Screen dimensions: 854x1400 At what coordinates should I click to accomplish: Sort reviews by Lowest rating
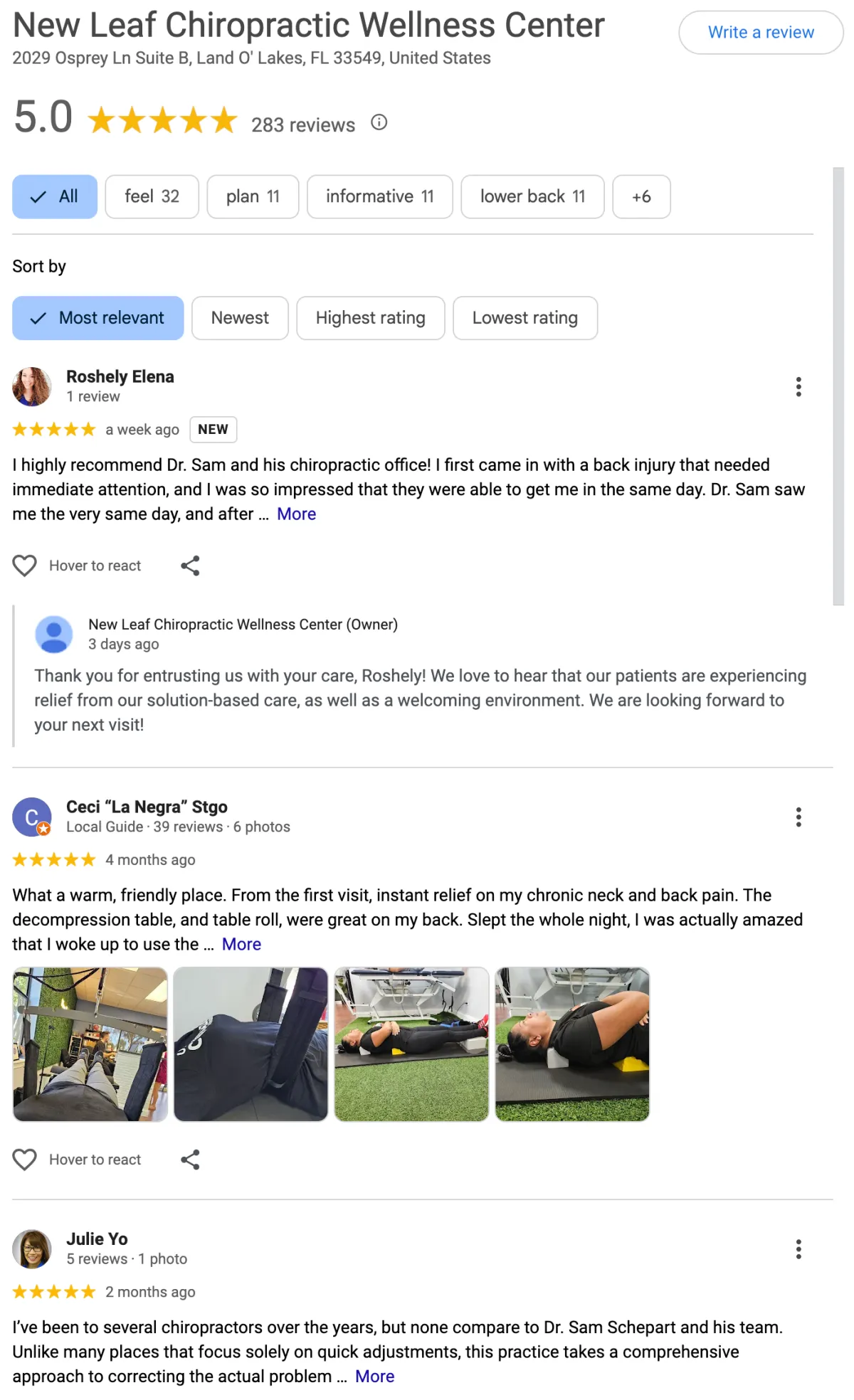click(x=525, y=318)
